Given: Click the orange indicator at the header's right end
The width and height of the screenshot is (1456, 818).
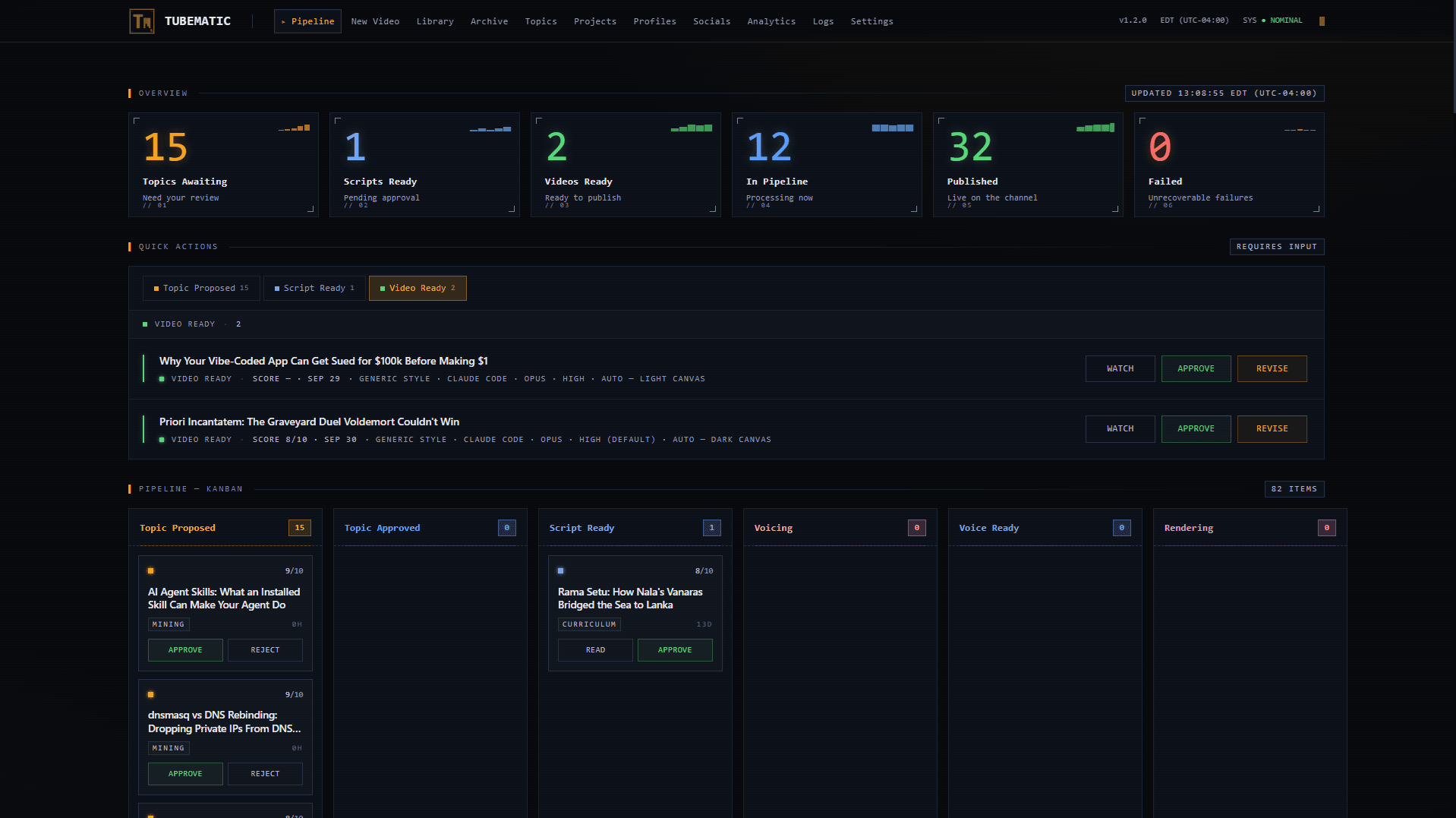Looking at the screenshot, I should (1322, 21).
